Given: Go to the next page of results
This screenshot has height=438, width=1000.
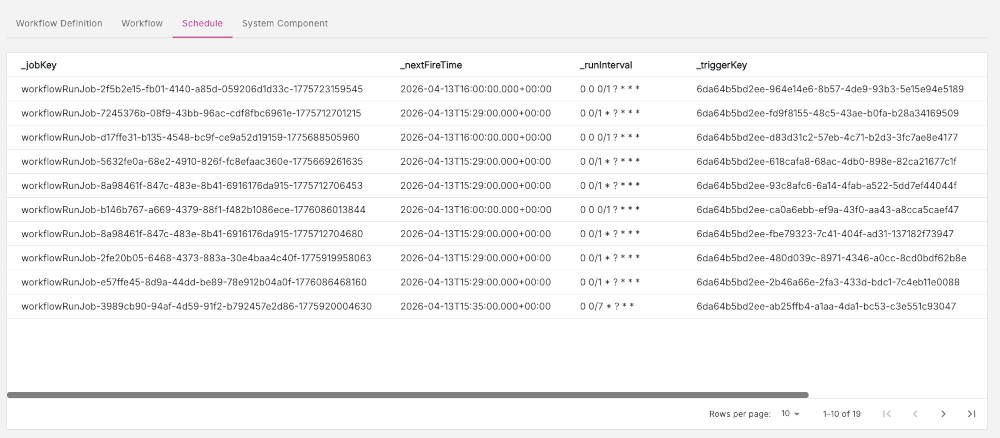Looking at the screenshot, I should [x=943, y=414].
